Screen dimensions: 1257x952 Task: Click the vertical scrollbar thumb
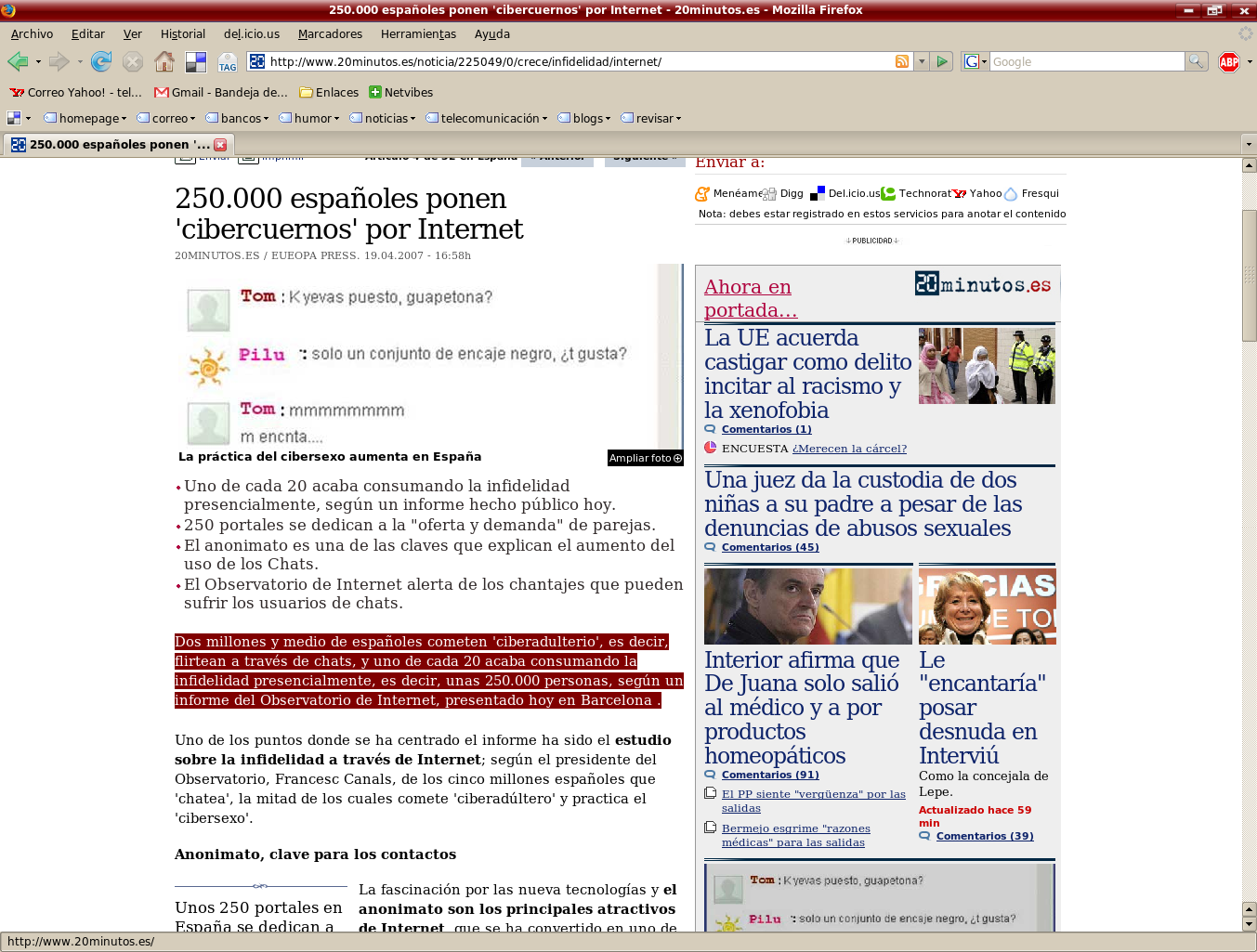[1250, 275]
